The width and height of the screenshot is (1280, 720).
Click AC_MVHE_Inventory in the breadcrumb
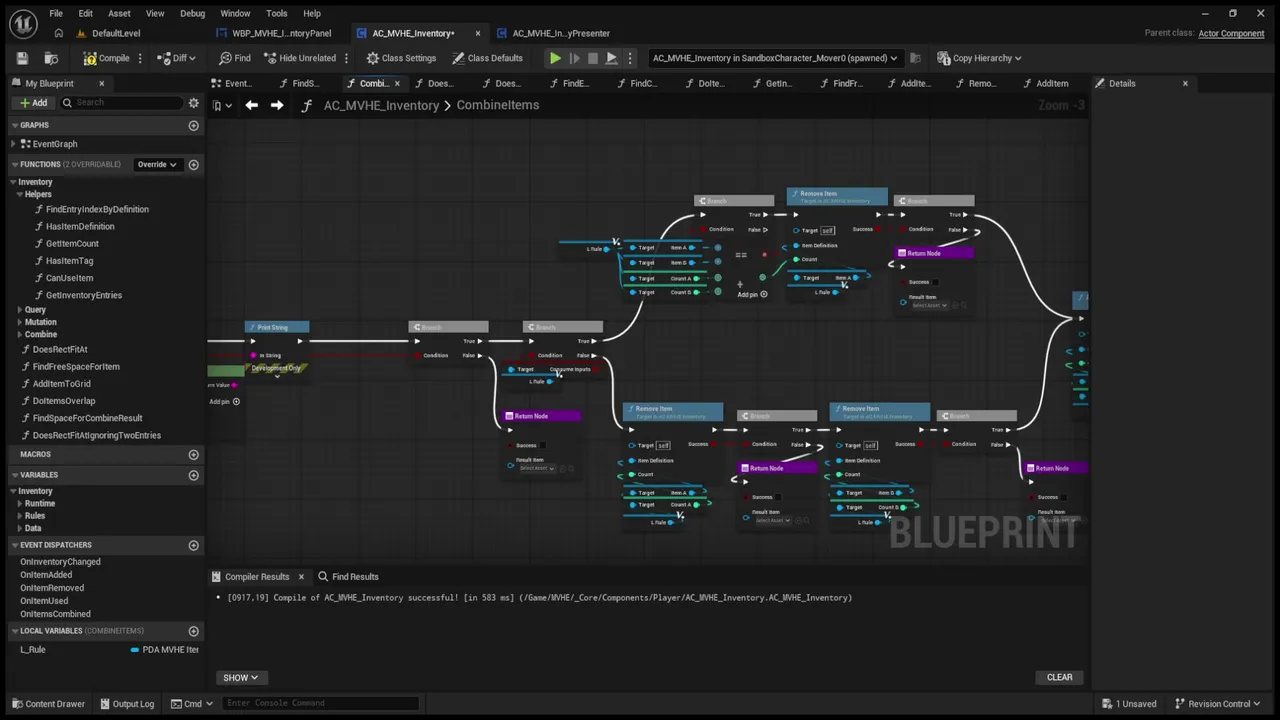[x=381, y=105]
